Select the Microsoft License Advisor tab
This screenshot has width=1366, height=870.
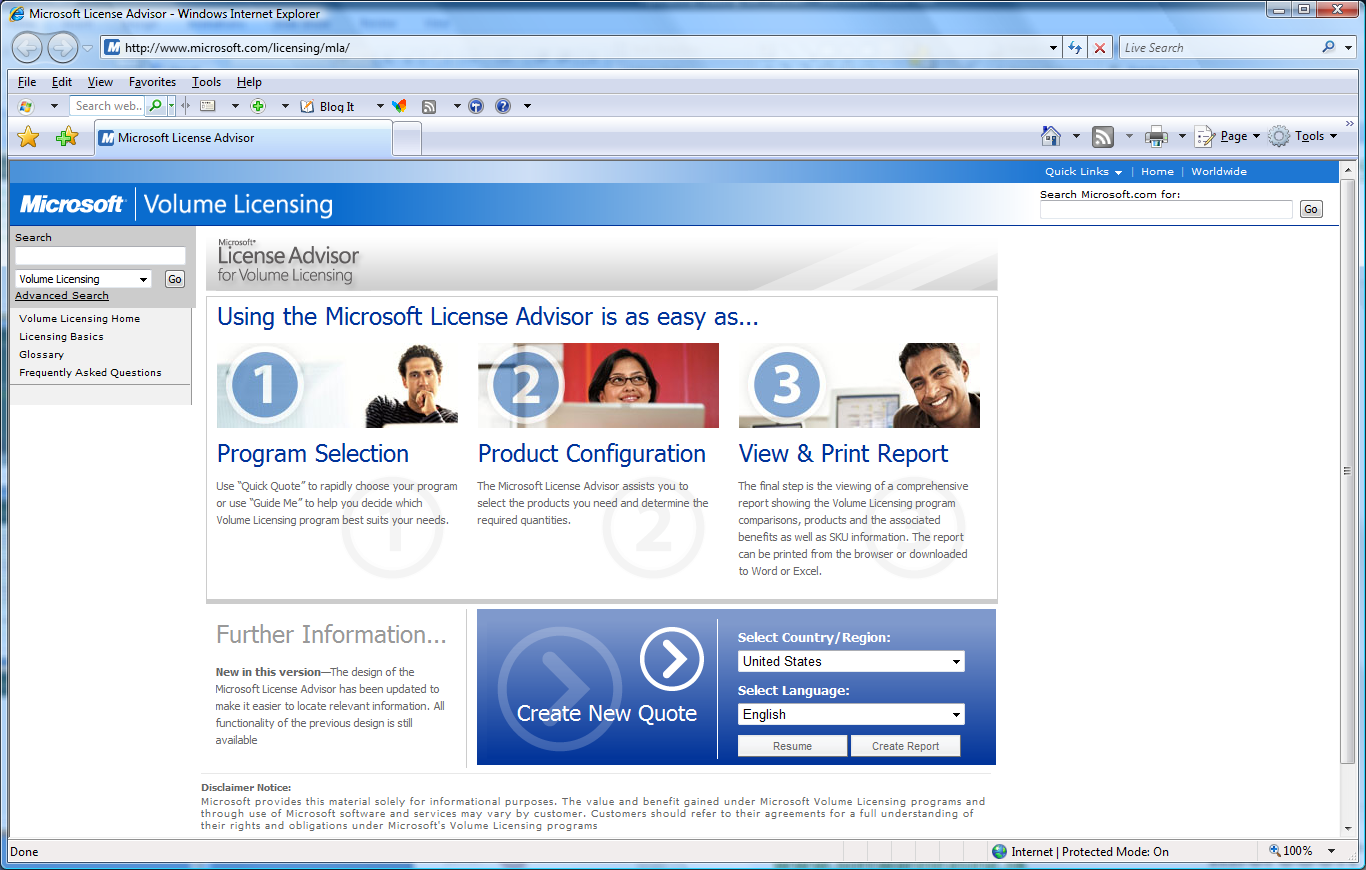coord(243,138)
